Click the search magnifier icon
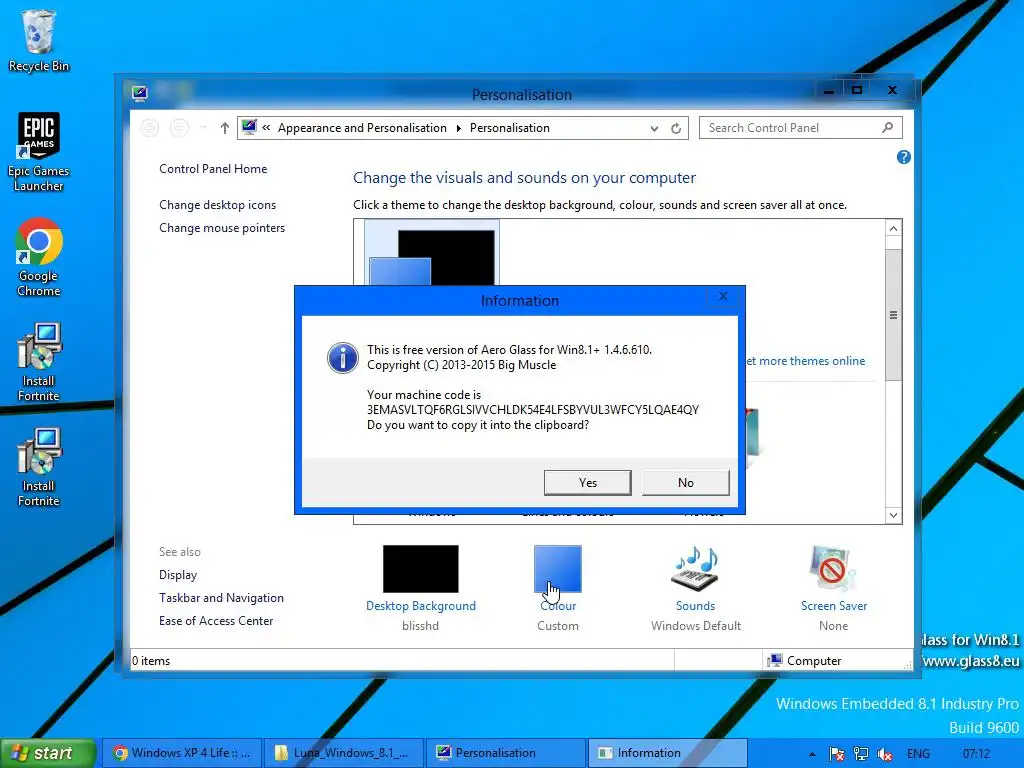Viewport: 1024px width, 768px height. 888,127
